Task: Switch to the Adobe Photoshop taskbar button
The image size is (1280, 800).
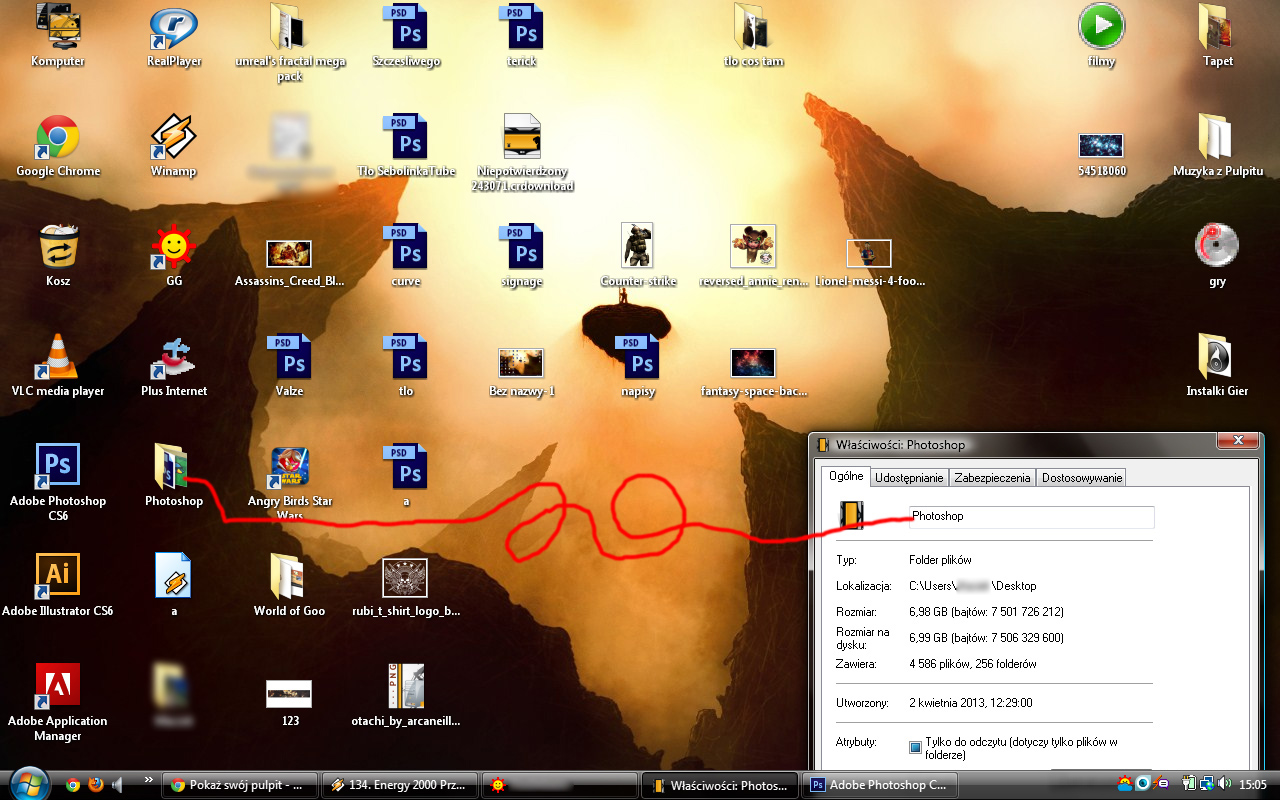Action: (x=880, y=785)
